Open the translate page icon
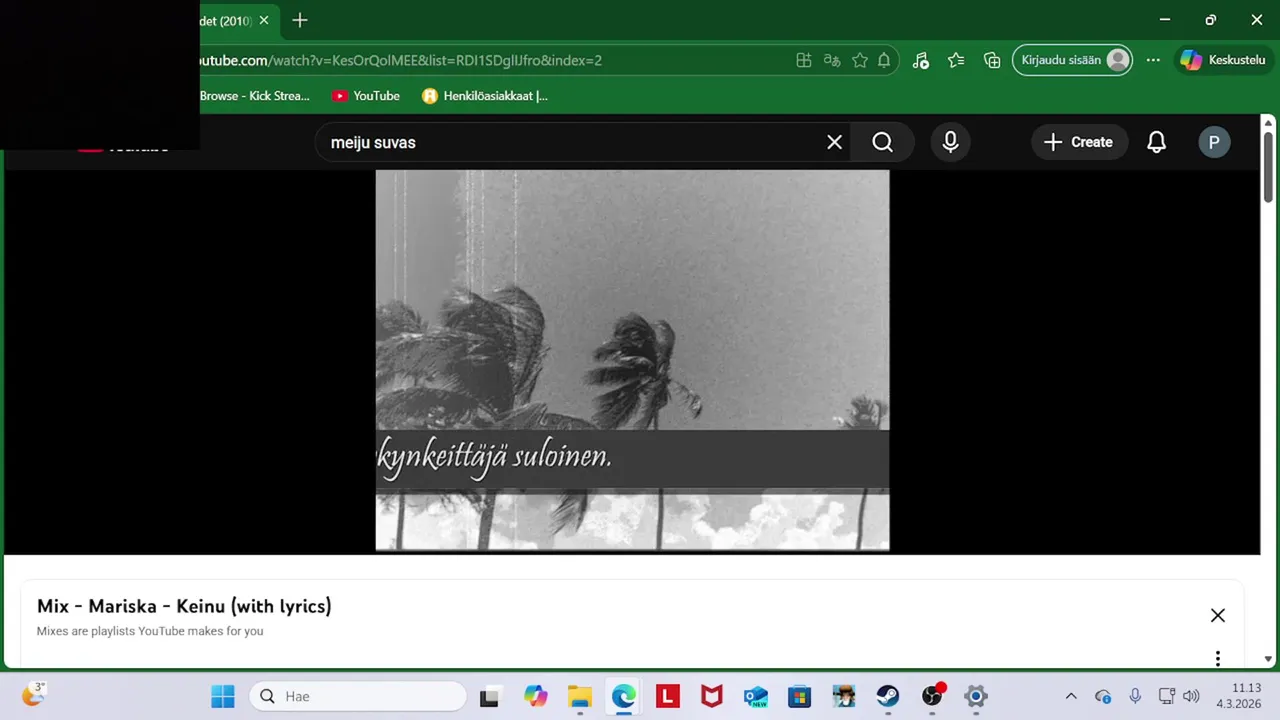This screenshot has width=1280, height=720. 832,60
